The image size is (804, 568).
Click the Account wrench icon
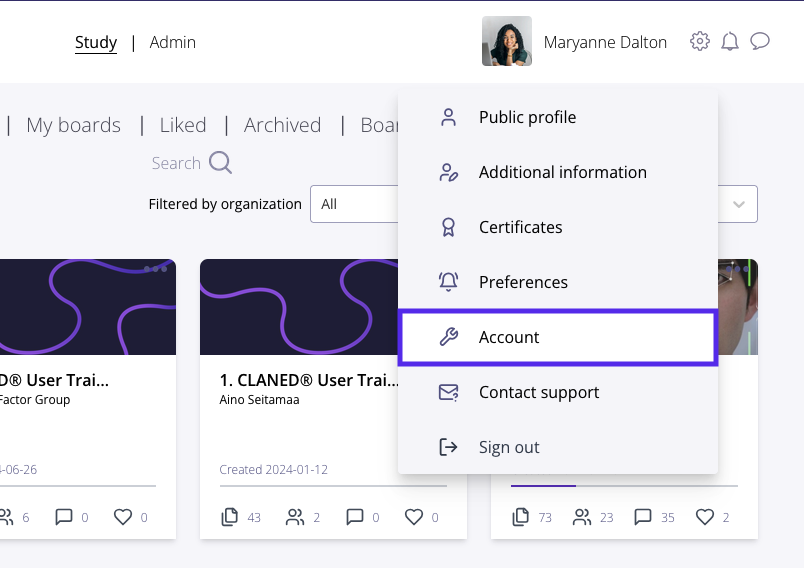[448, 337]
